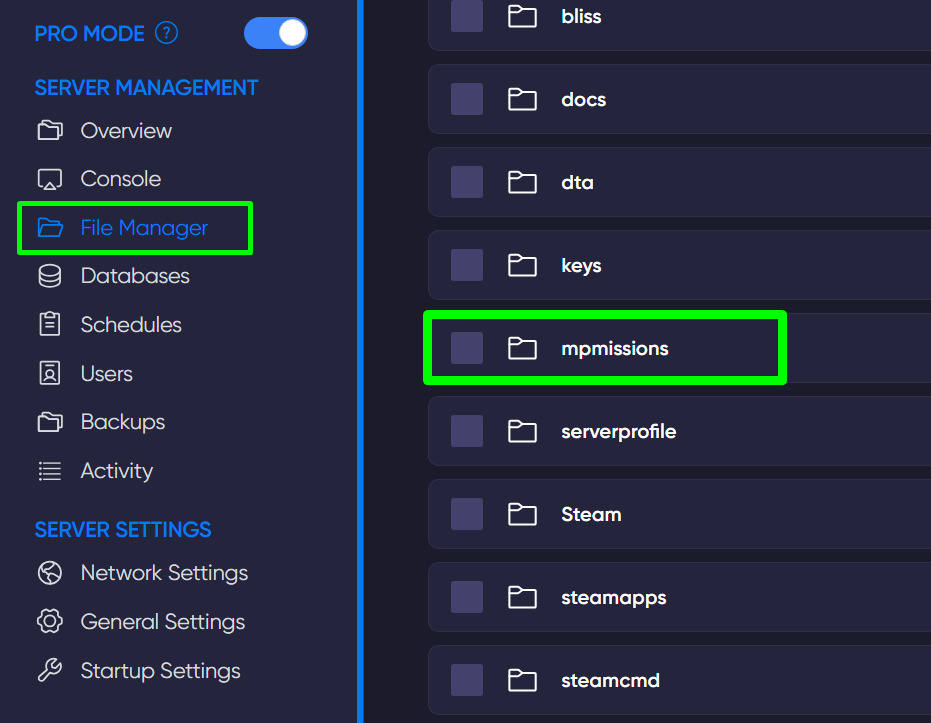Open Network Settings
931x723 pixels.
coord(164,573)
